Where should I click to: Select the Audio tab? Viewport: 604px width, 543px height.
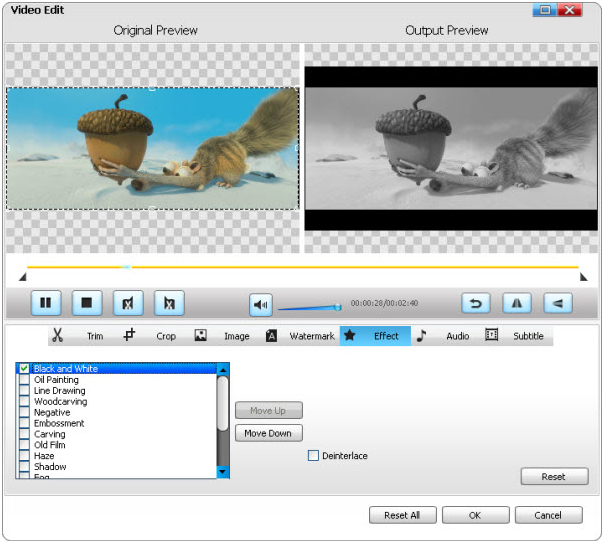click(458, 336)
